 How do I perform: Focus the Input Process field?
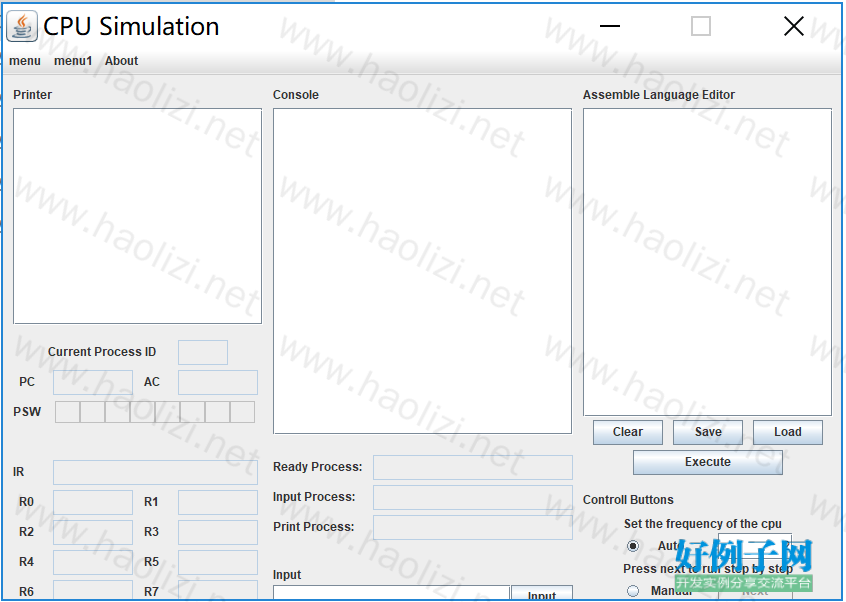pyautogui.click(x=472, y=497)
